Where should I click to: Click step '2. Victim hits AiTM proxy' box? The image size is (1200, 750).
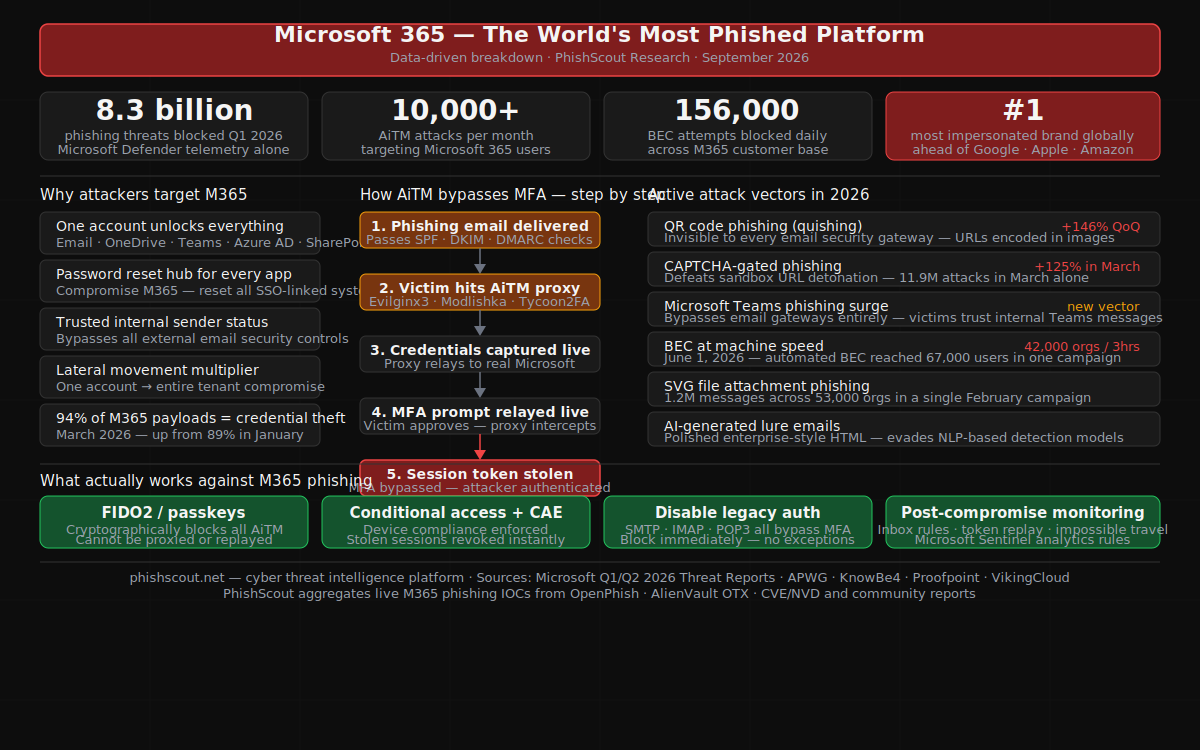(480, 292)
